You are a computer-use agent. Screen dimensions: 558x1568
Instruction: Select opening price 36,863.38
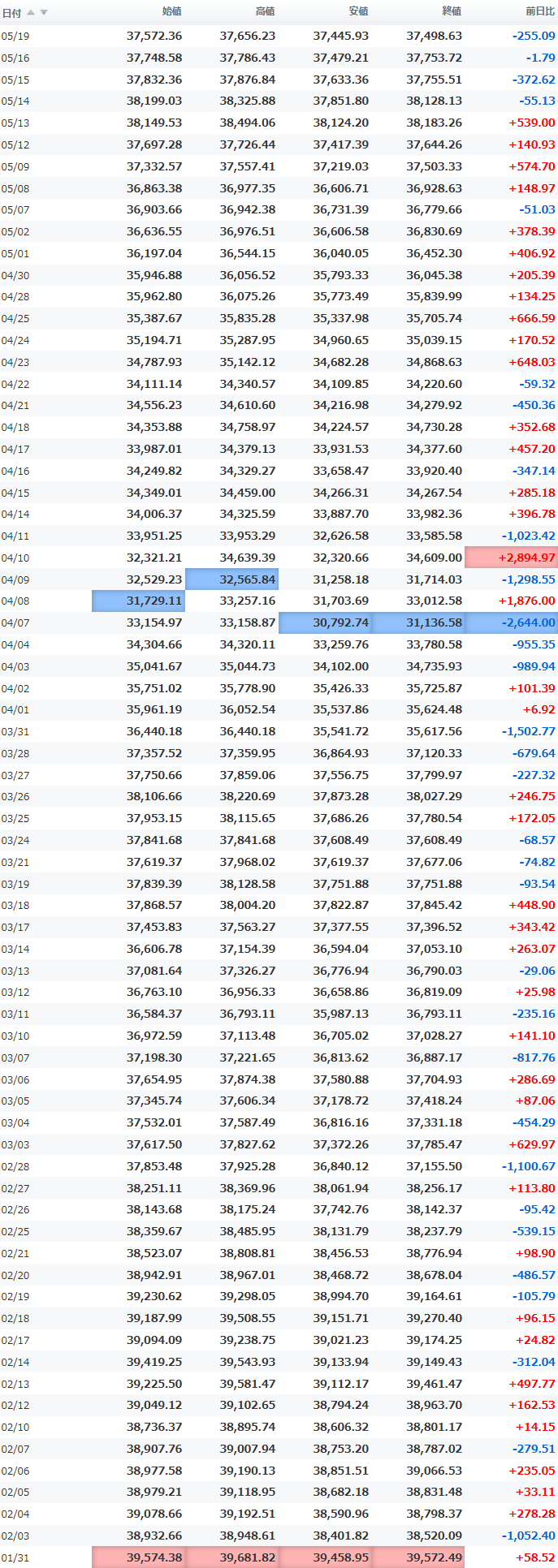coord(154,188)
